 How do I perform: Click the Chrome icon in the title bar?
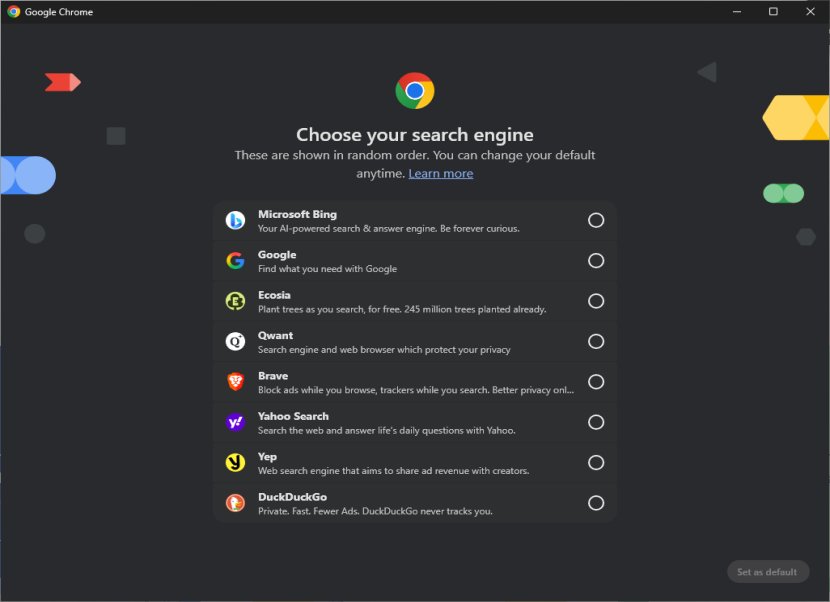14,12
